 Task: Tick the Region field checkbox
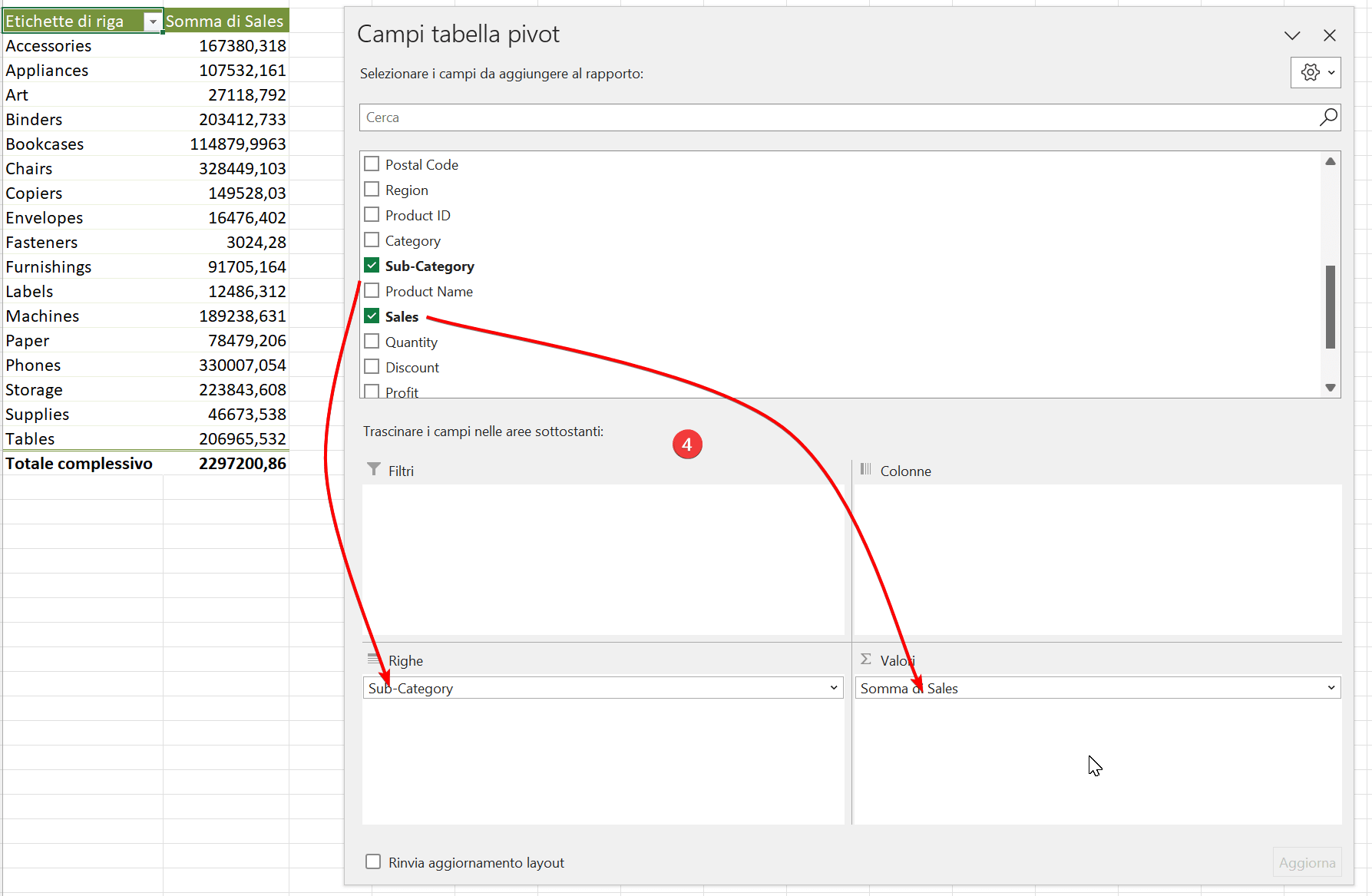372,190
